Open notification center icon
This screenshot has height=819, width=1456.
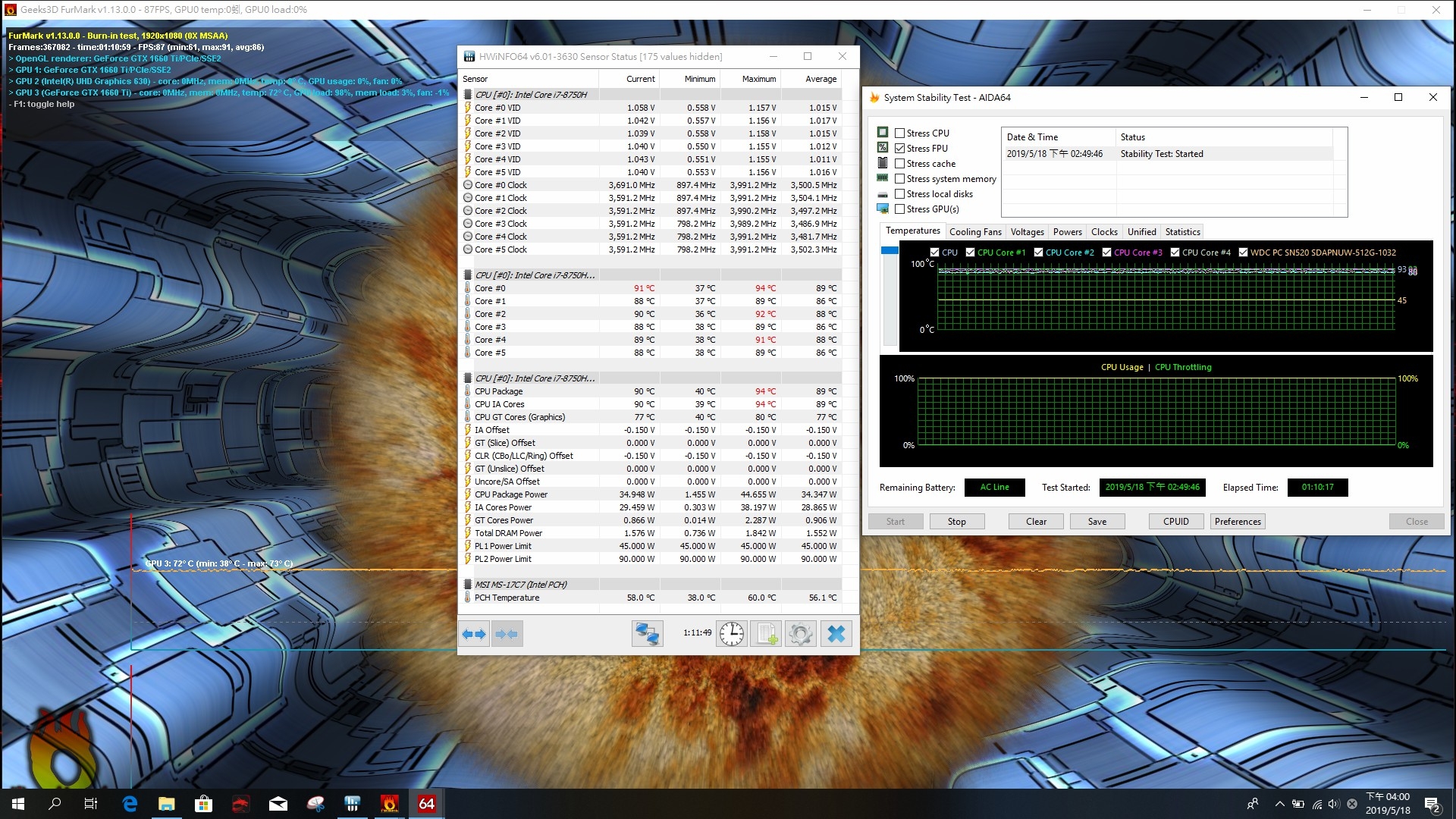click(1432, 804)
